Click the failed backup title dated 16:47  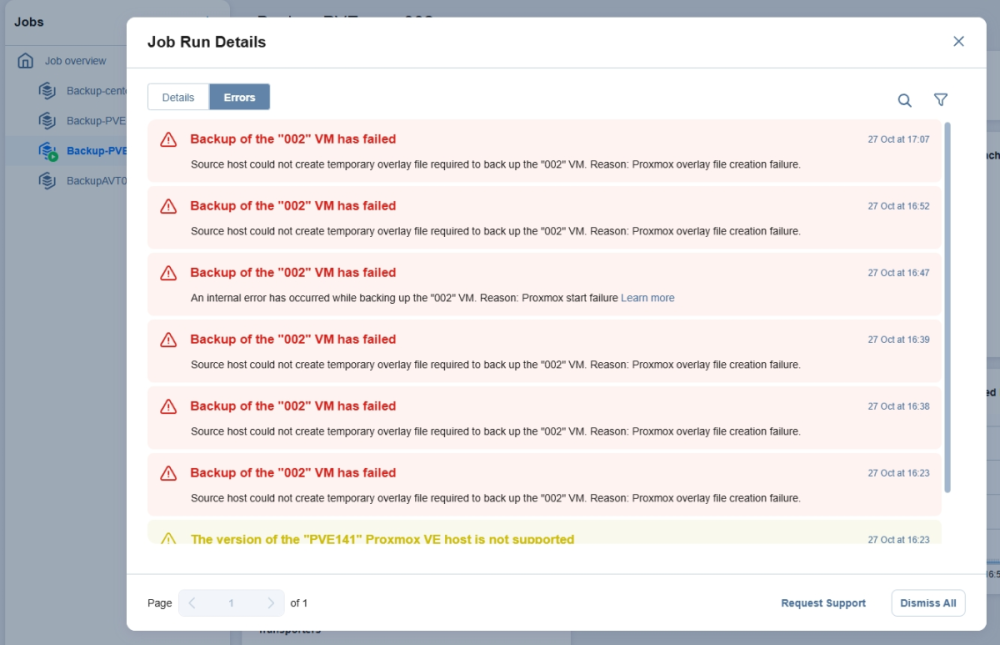[293, 272]
